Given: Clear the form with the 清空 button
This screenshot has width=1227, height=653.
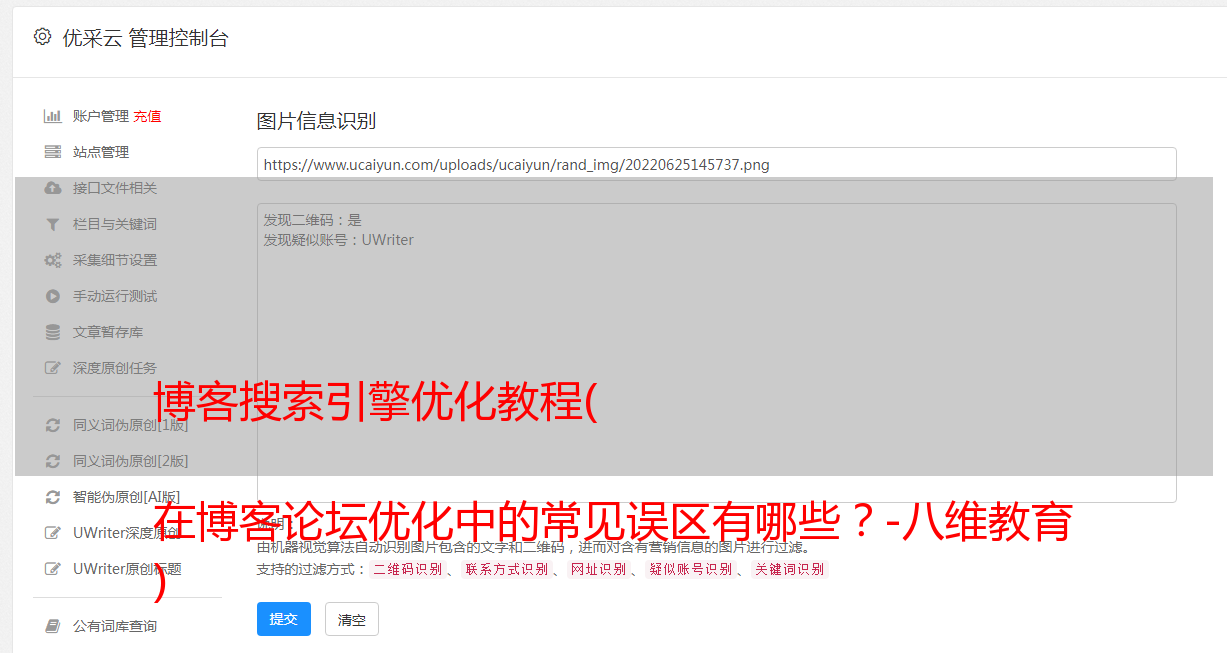Looking at the screenshot, I should click(352, 619).
